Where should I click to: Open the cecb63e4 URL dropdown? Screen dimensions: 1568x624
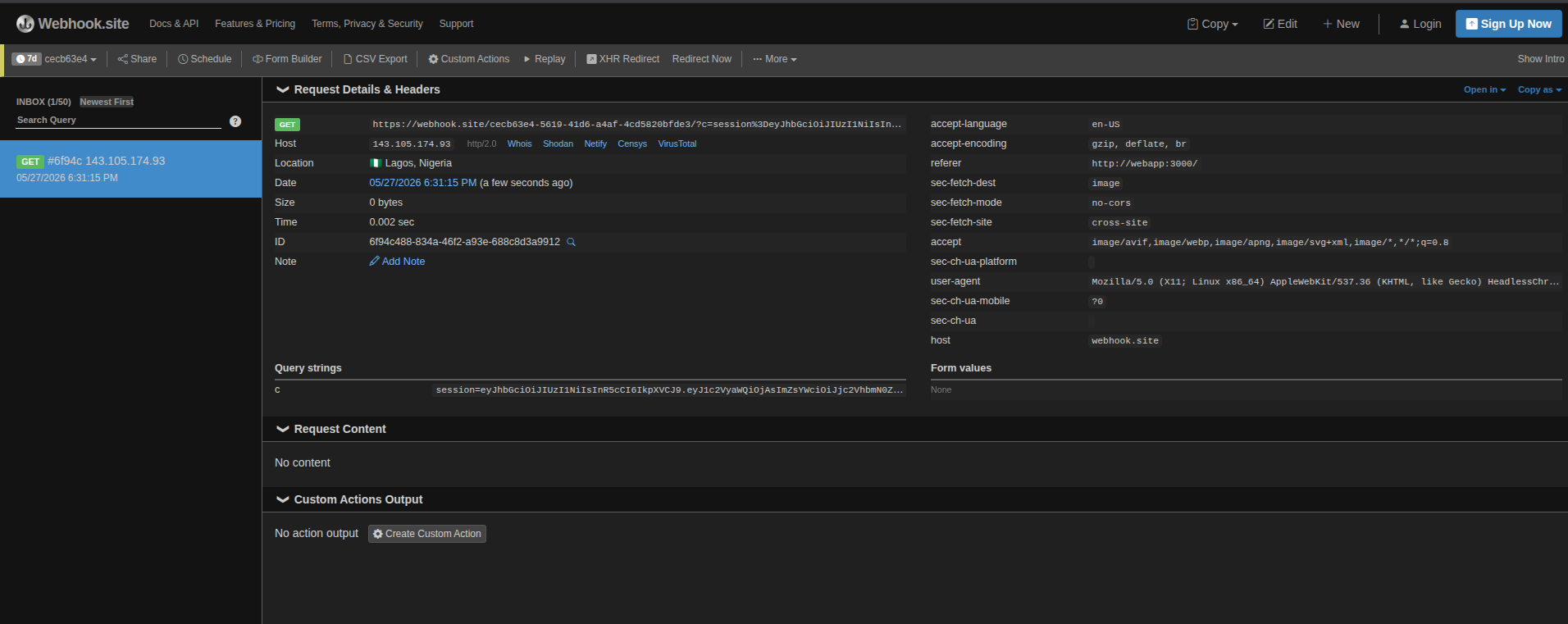[x=71, y=59]
